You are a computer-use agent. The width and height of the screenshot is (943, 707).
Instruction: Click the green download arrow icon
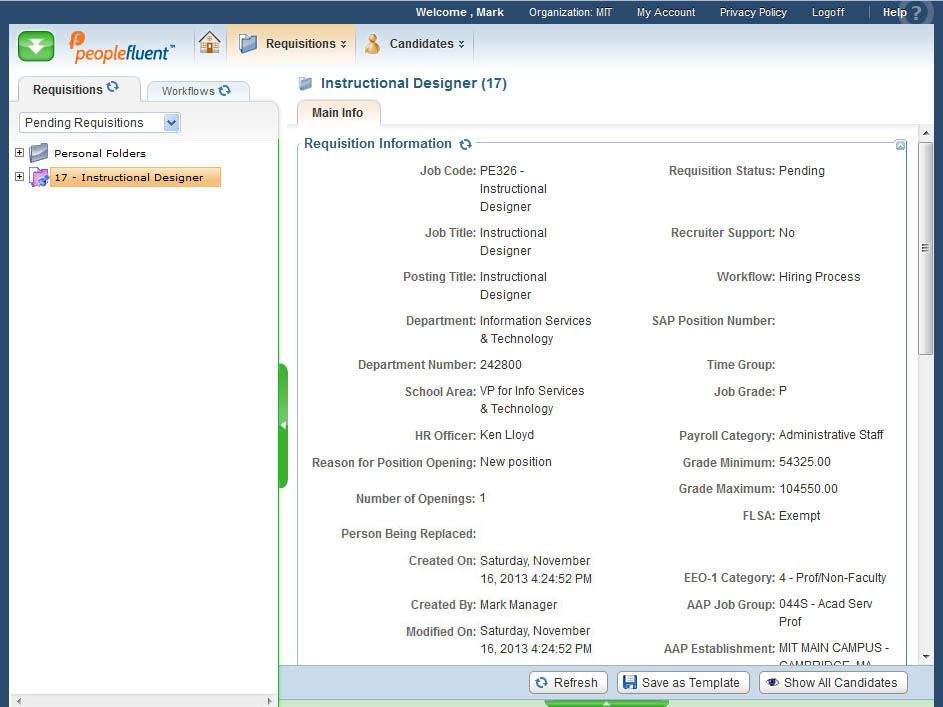point(36,45)
